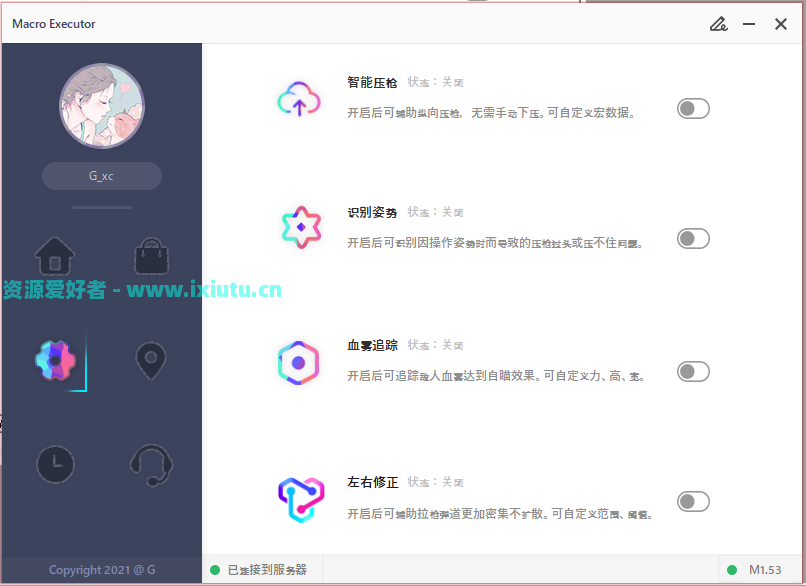
Task: Click the pen edit icon in title bar
Action: point(718,24)
